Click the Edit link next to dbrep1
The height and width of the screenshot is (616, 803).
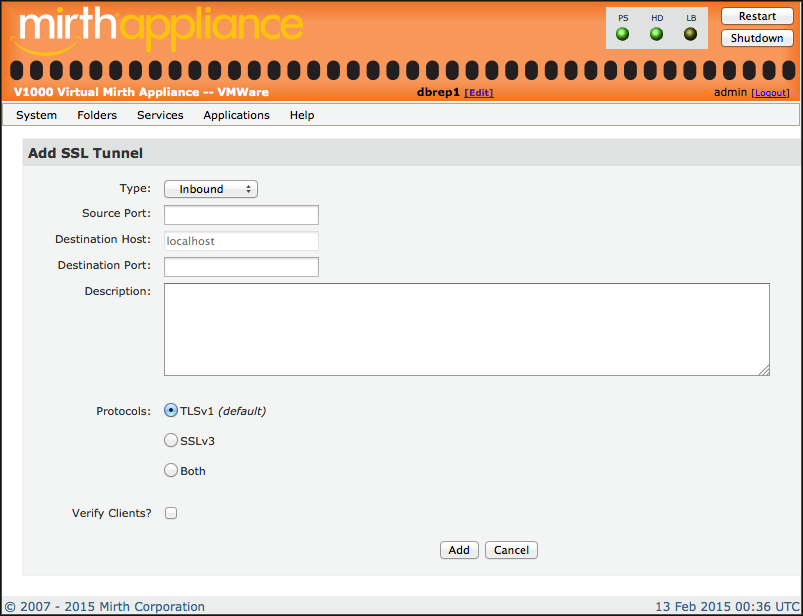point(478,93)
